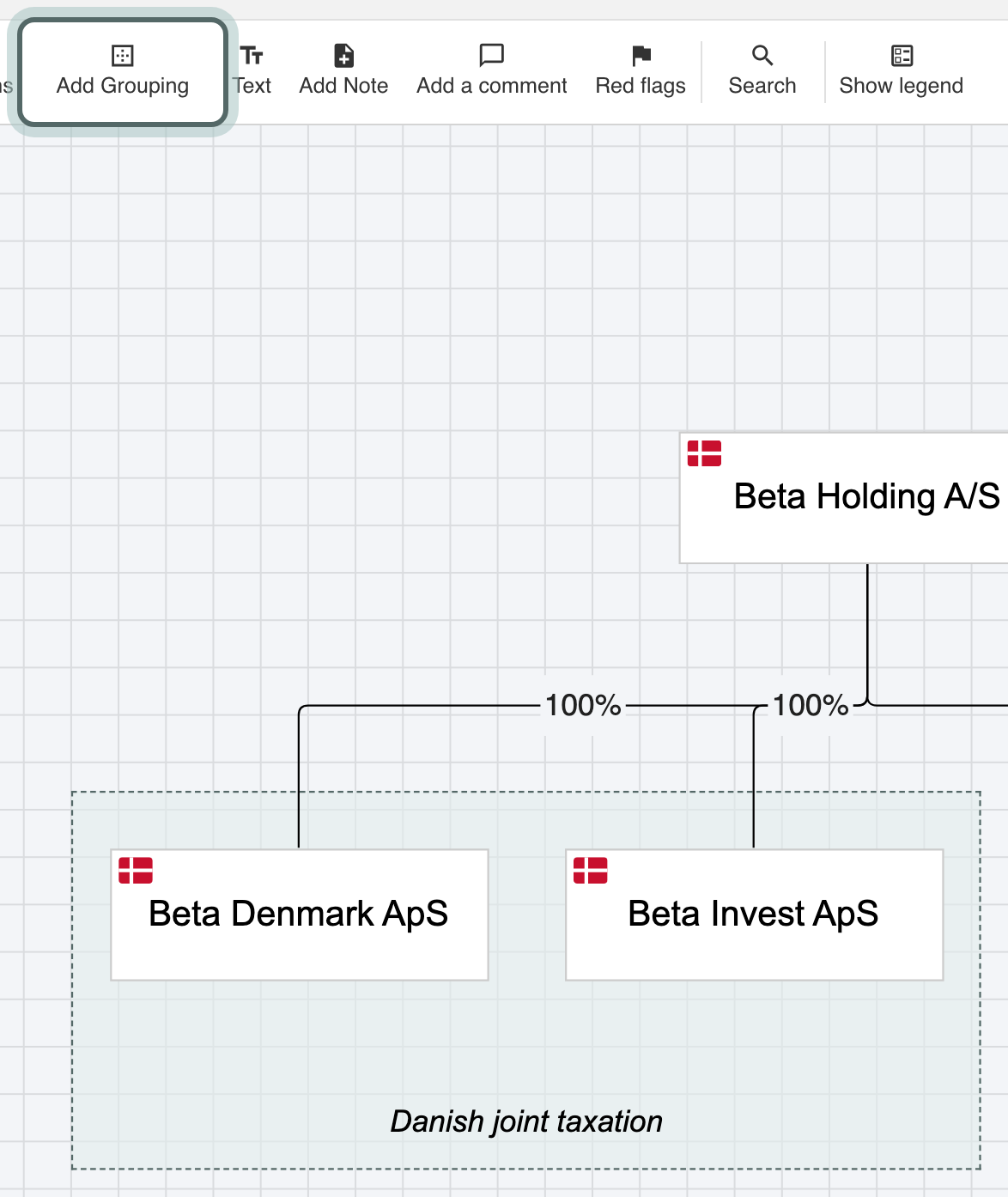Show Red flags
The image size is (1008, 1197).
tap(641, 72)
